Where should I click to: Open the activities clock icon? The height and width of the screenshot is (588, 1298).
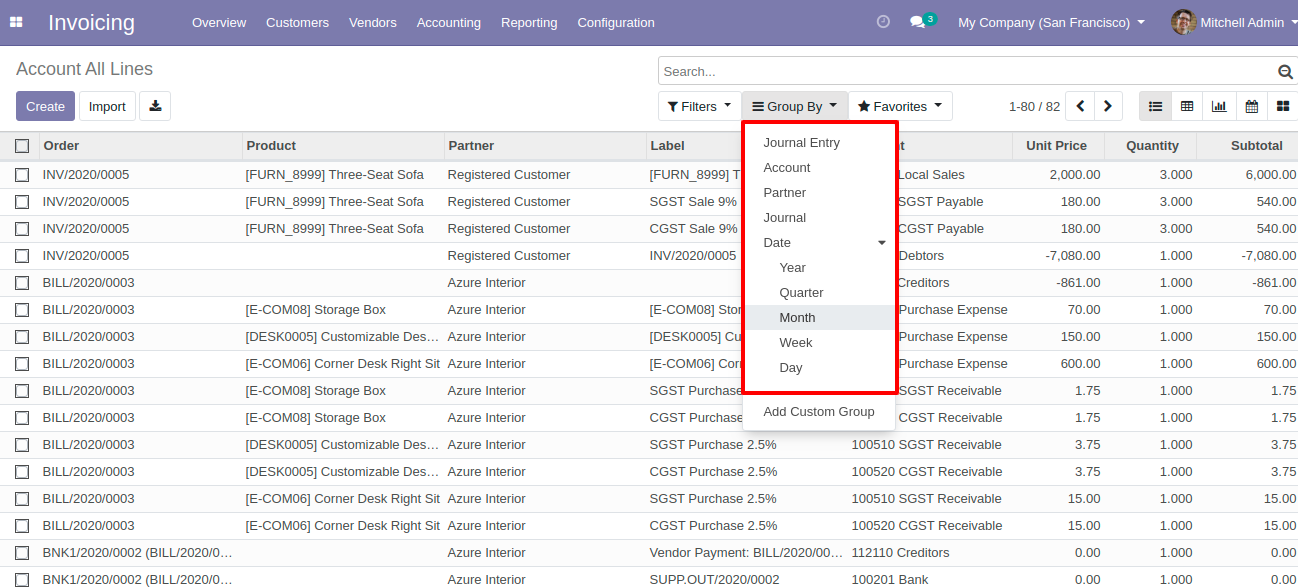click(x=883, y=22)
